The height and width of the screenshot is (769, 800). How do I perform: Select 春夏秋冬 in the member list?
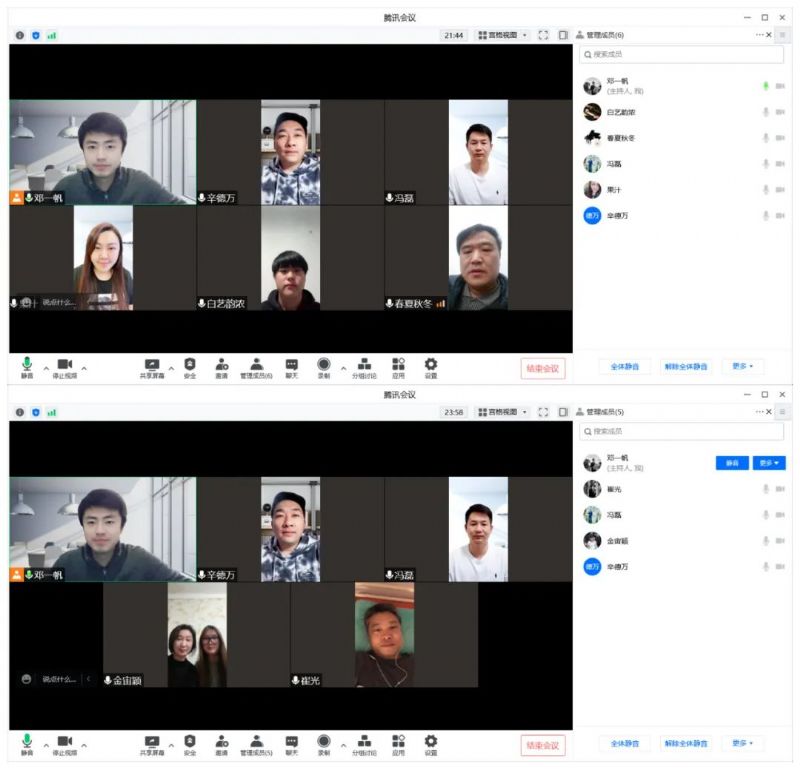[620, 138]
